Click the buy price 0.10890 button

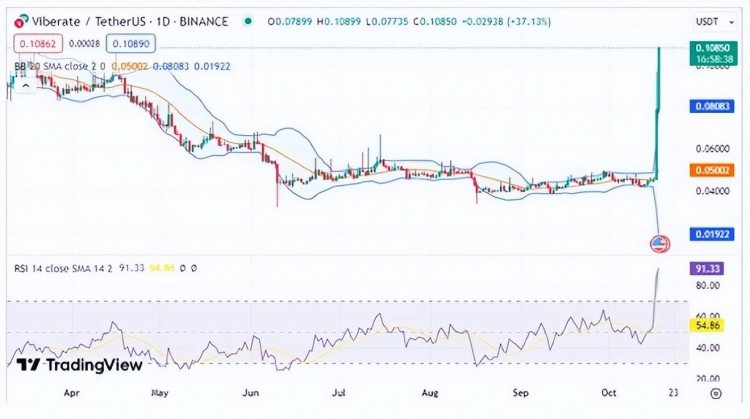[131, 44]
